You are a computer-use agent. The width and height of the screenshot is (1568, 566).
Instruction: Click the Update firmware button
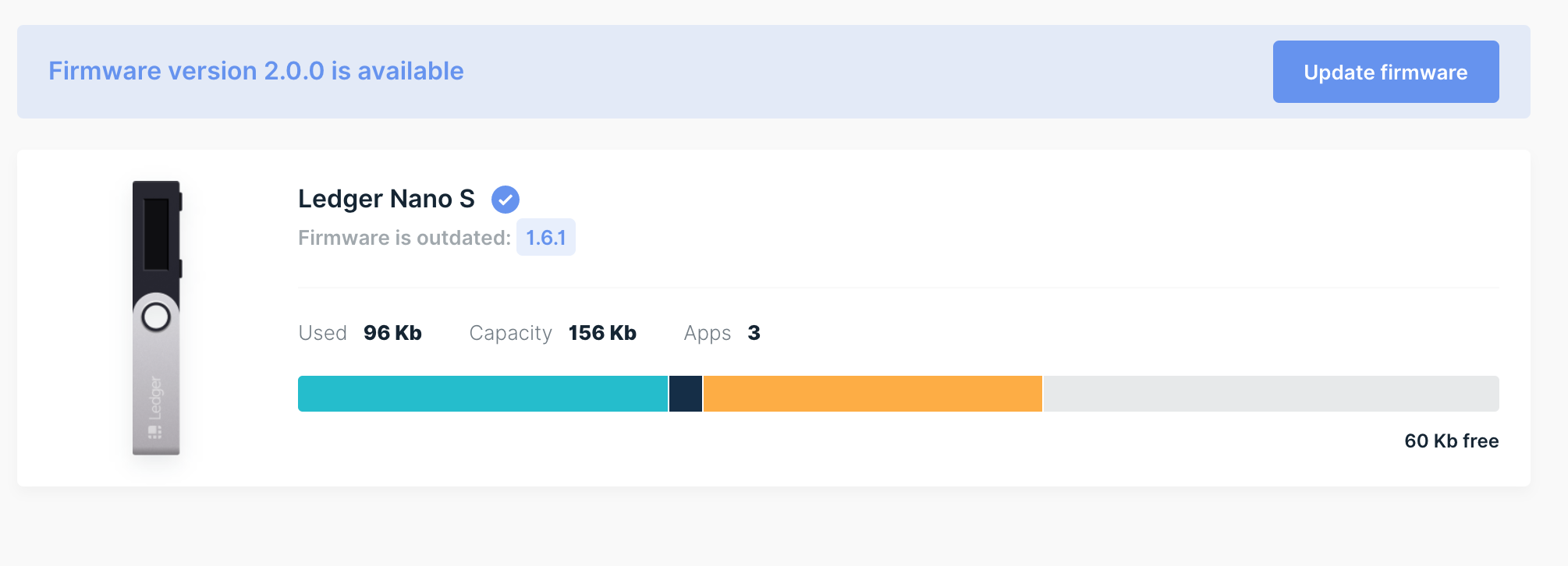[1385, 72]
